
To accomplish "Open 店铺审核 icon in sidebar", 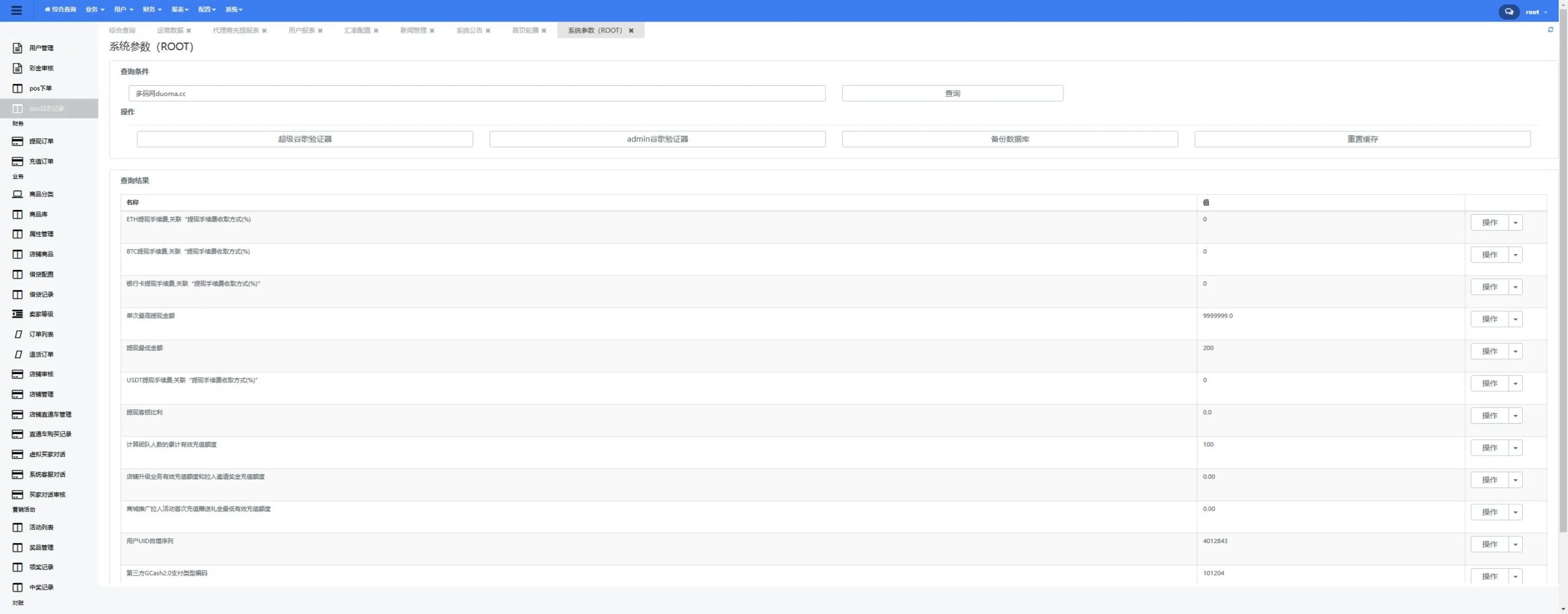I will (x=18, y=374).
